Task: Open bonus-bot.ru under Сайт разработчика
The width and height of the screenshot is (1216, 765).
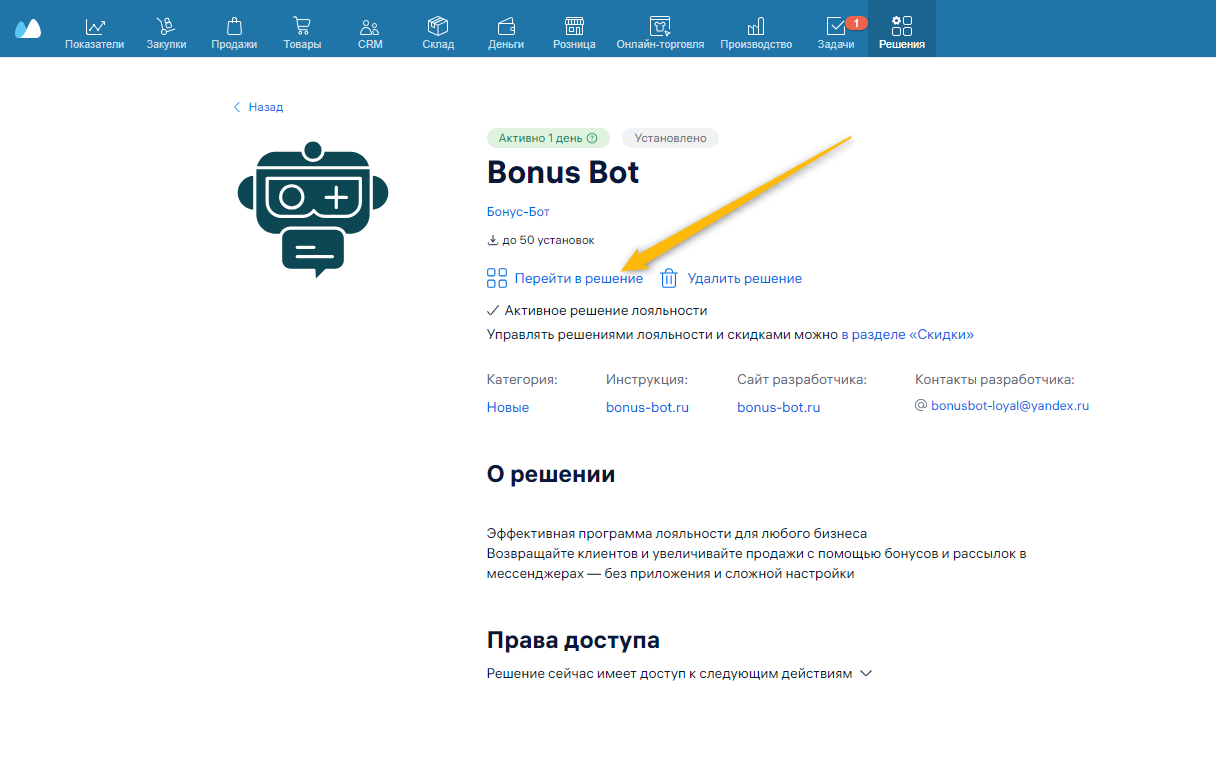Action: (779, 407)
